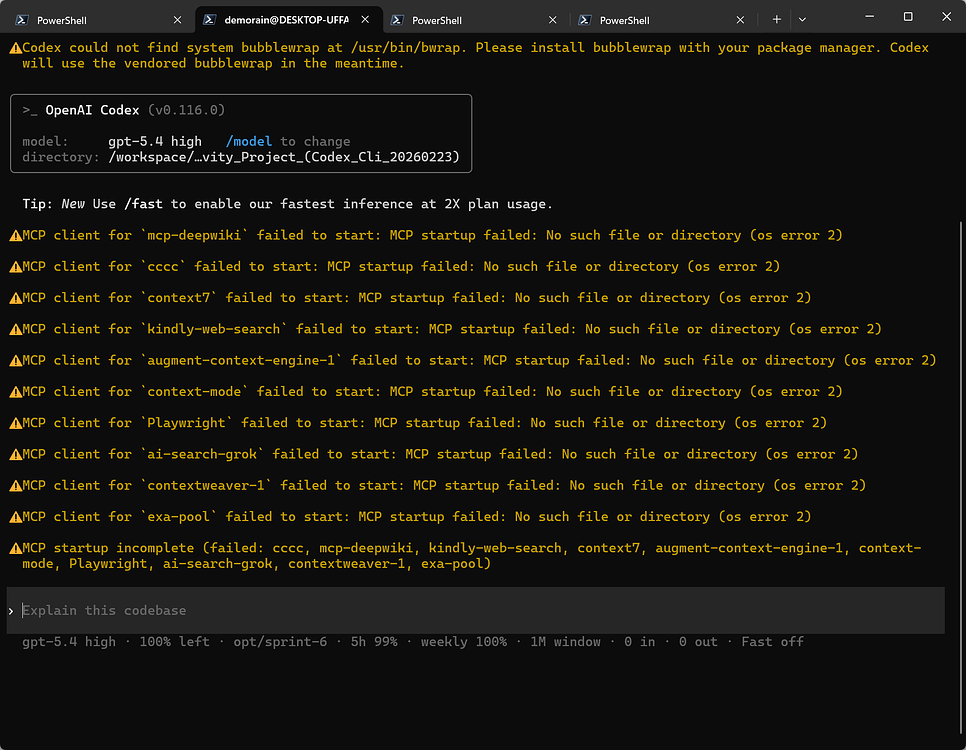Viewport: 966px width, 750px height.
Task: Click the warning icon for kindly-web-search failure
Action: 15,329
